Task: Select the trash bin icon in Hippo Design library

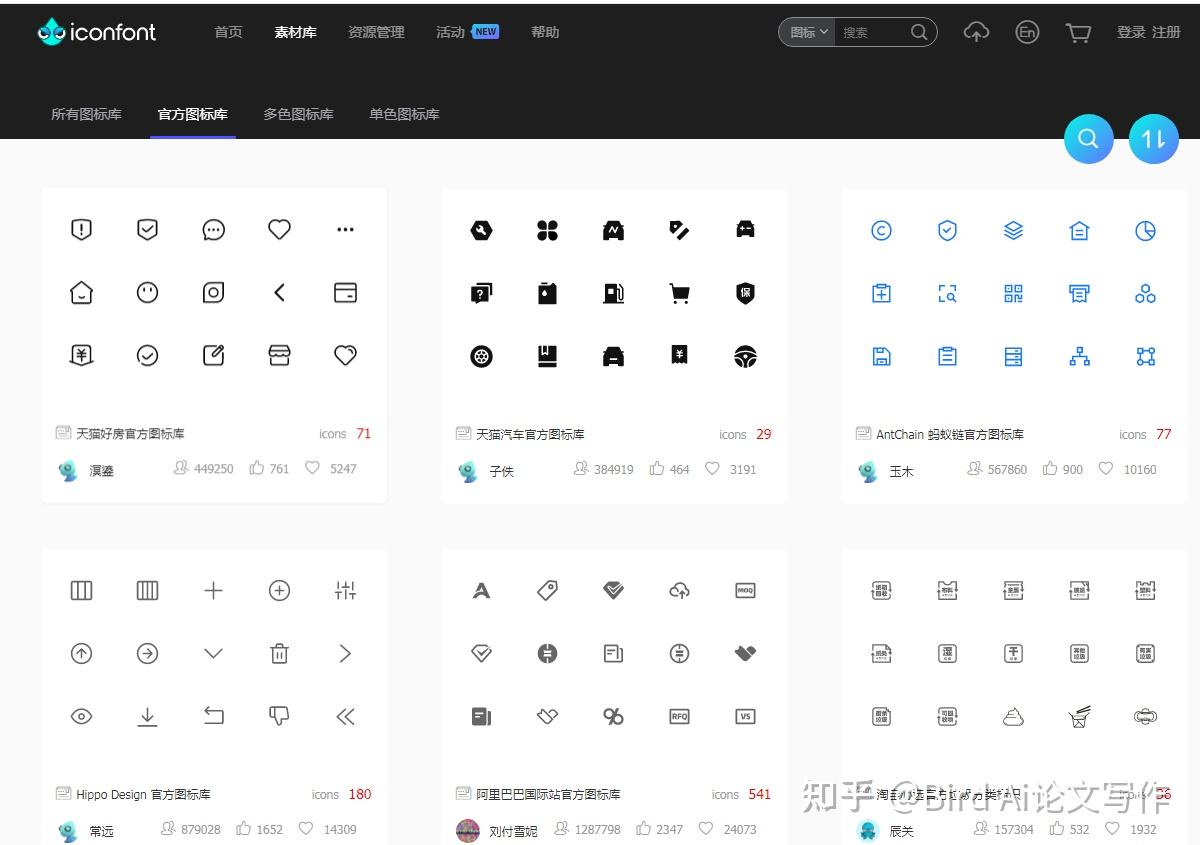Action: [279, 653]
